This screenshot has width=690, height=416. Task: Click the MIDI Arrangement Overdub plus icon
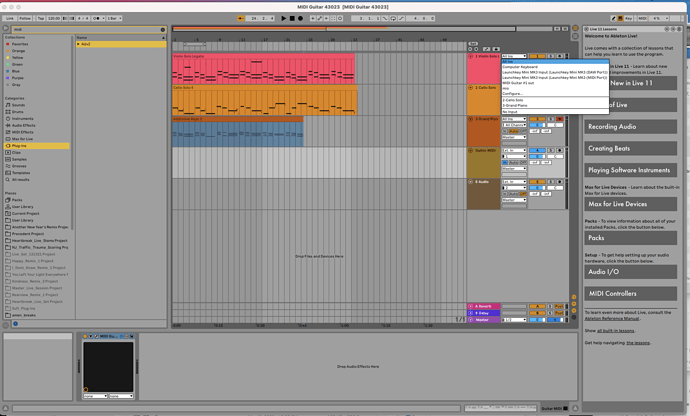tap(313, 18)
